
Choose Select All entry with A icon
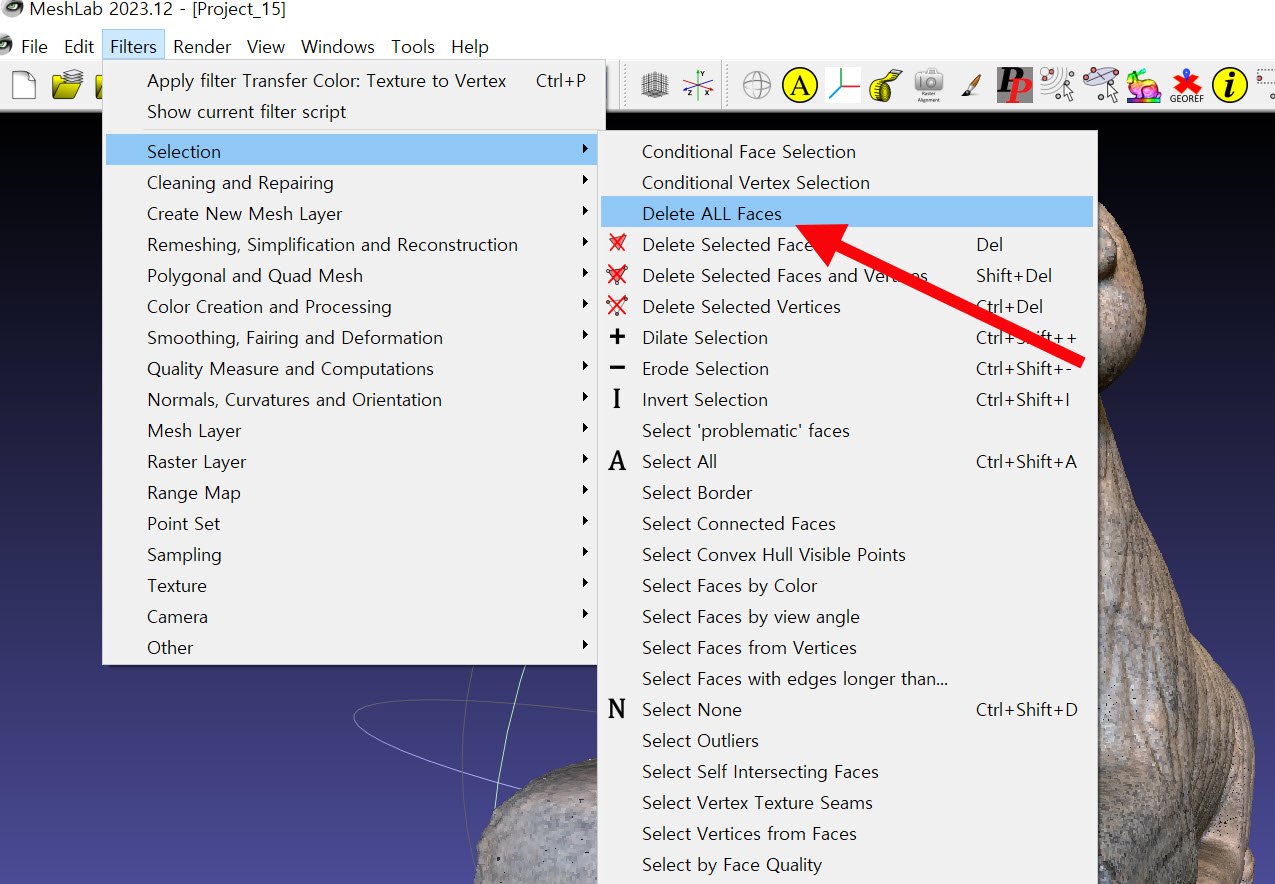[846, 461]
